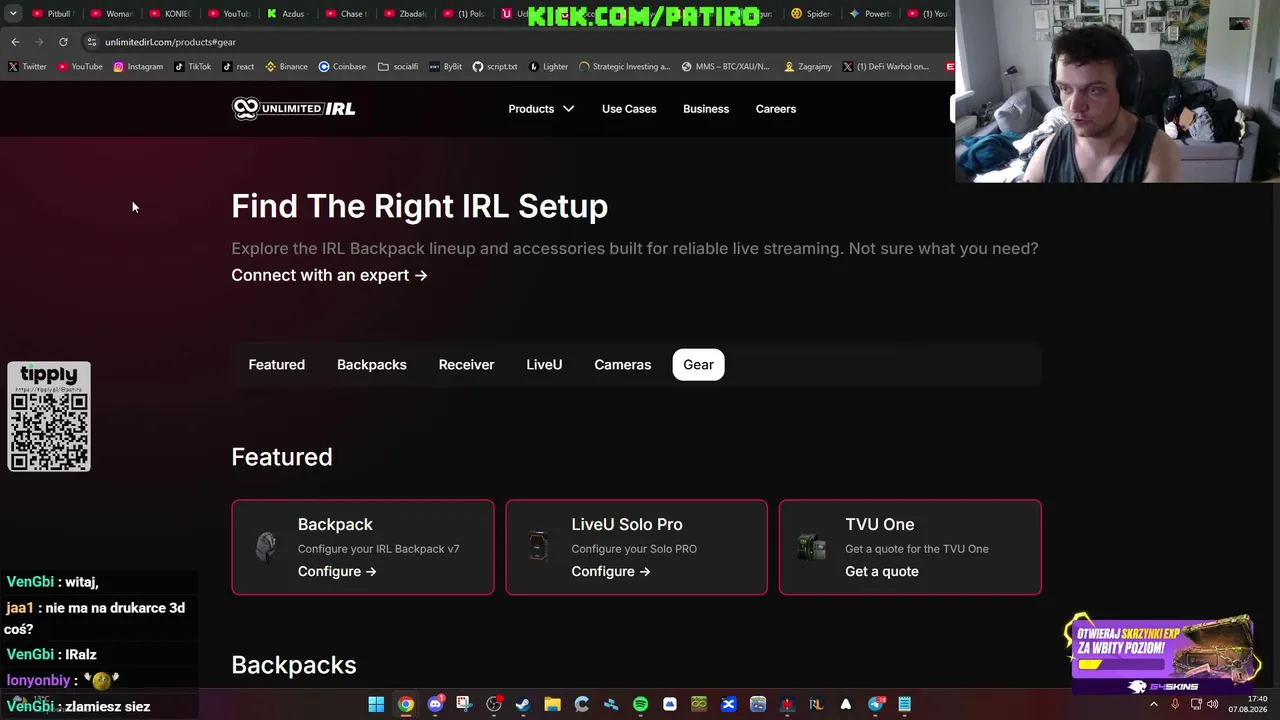Click the LiveU Solo Pro thumbnail
The image size is (1280, 720).
coord(539,546)
